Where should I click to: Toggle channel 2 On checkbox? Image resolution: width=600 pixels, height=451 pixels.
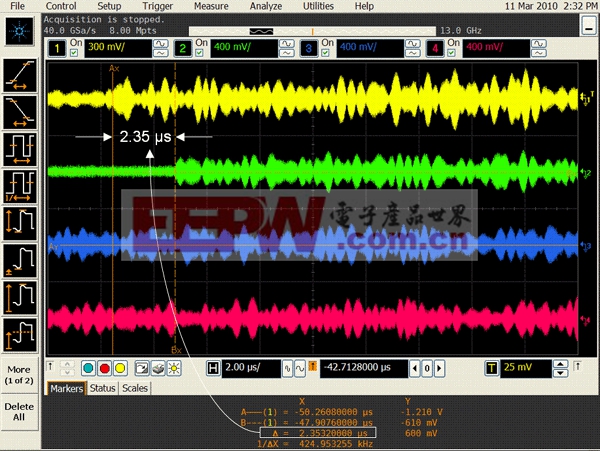coord(199,53)
